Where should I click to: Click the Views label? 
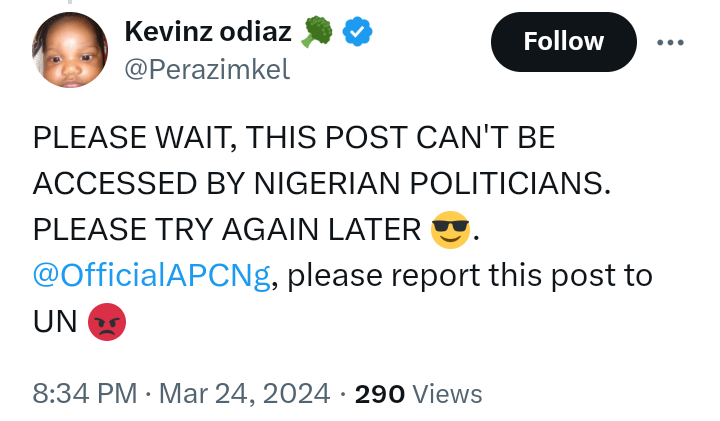[448, 394]
